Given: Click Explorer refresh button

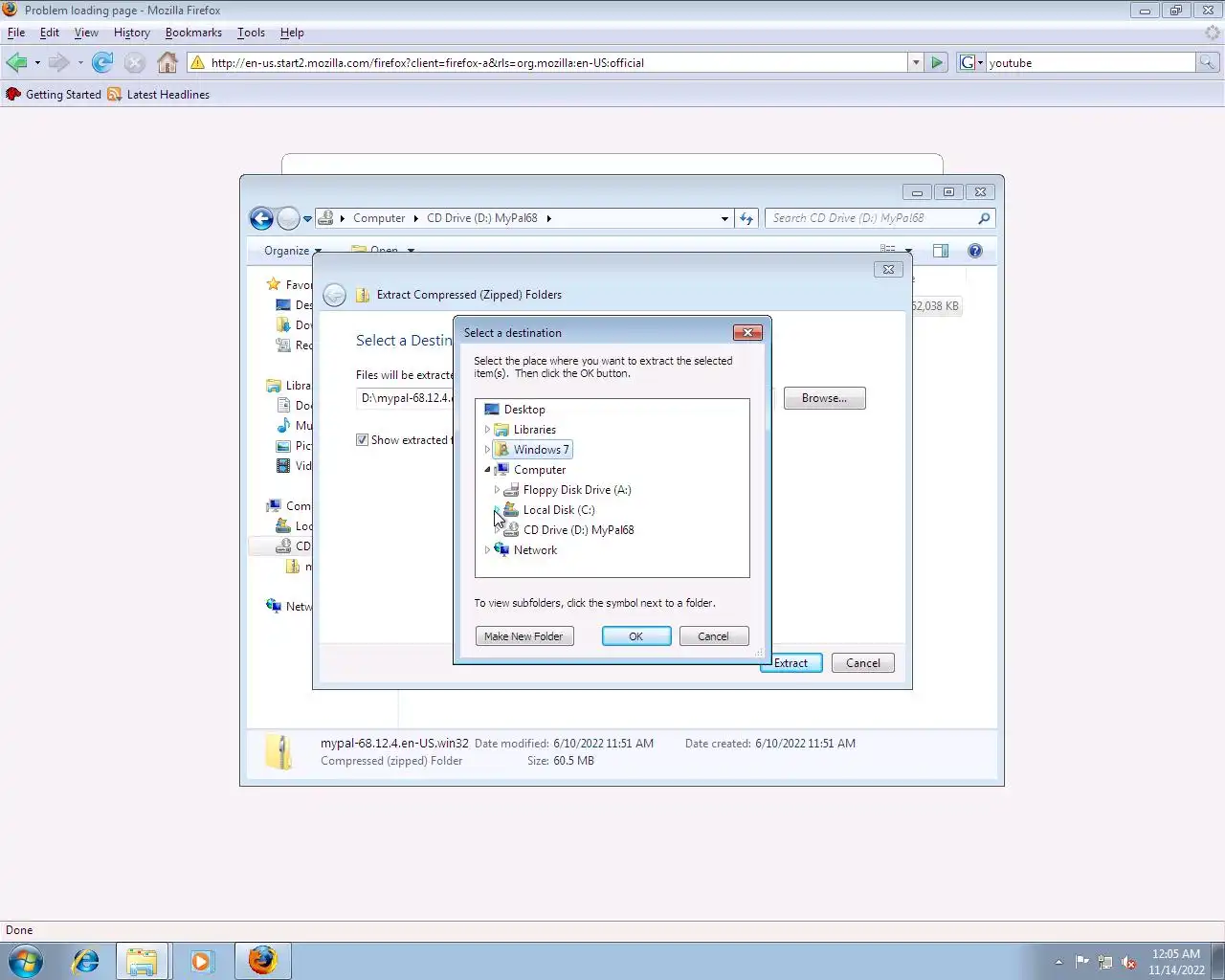Looking at the screenshot, I should tap(747, 218).
